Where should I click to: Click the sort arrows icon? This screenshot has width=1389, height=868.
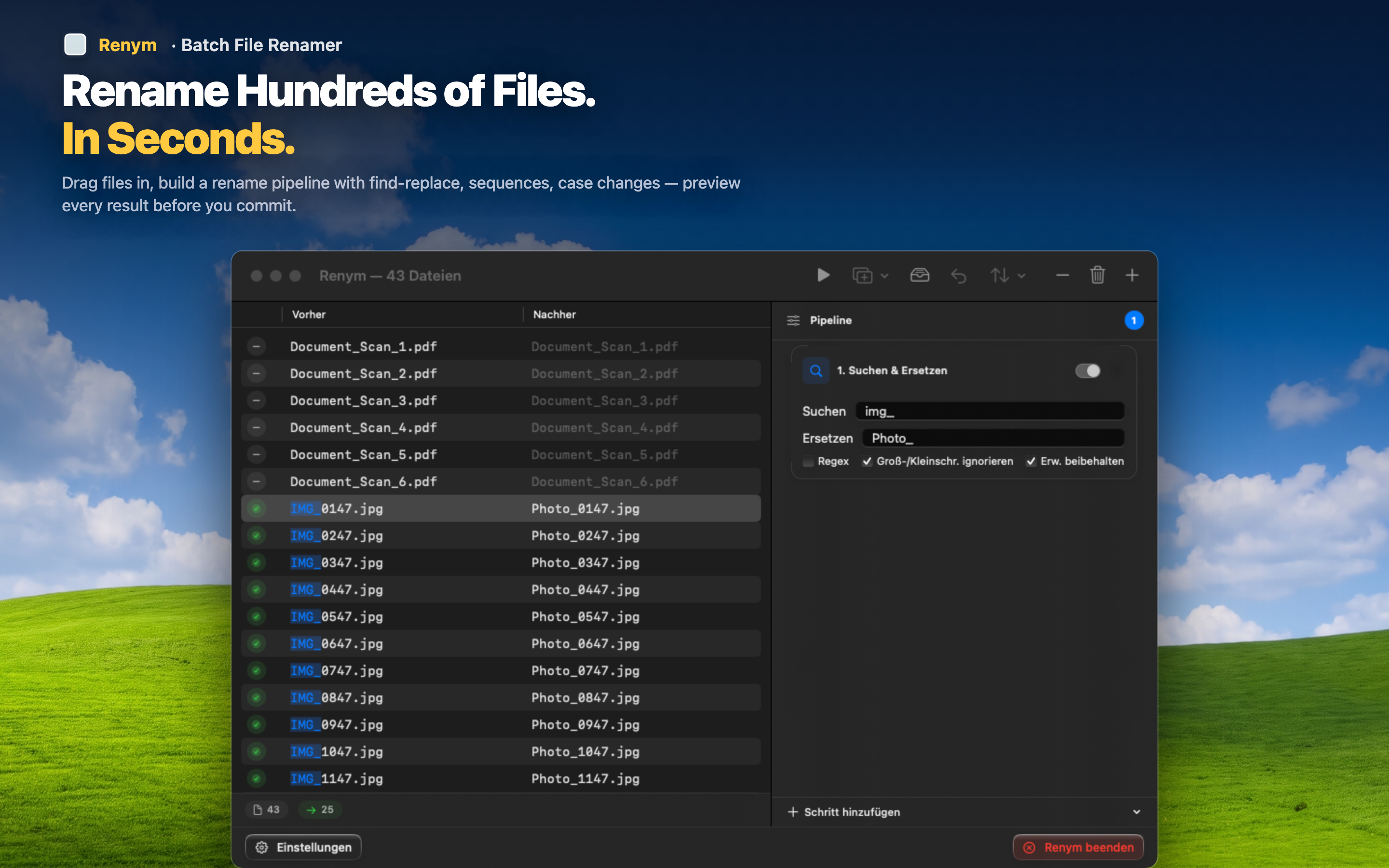[1000, 275]
